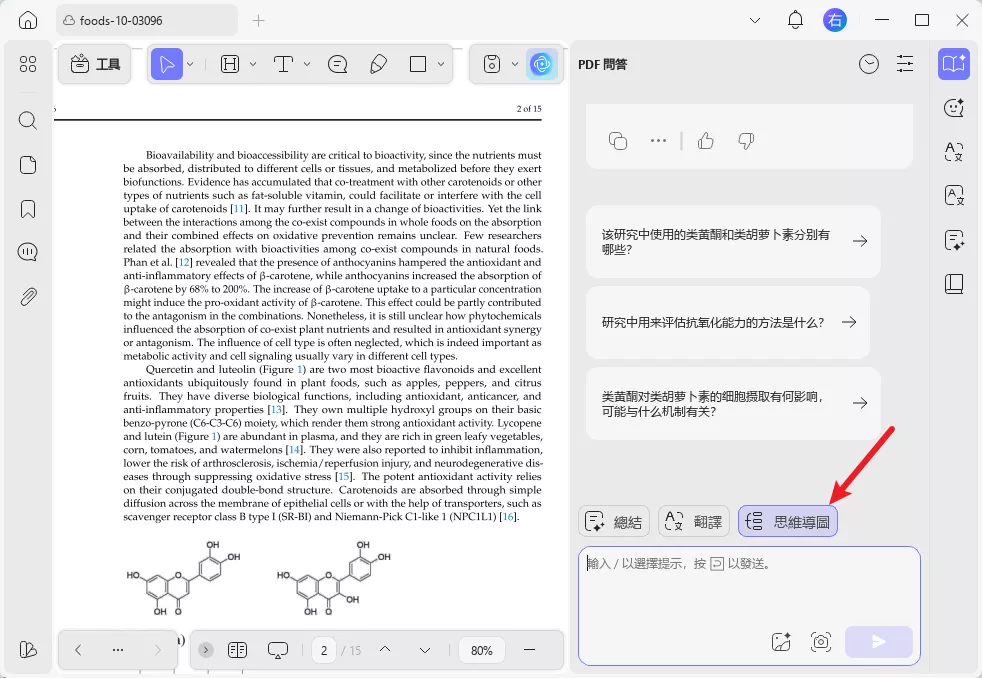Expand the shape tool dropdown arrow
The image size is (982, 678).
click(441, 64)
